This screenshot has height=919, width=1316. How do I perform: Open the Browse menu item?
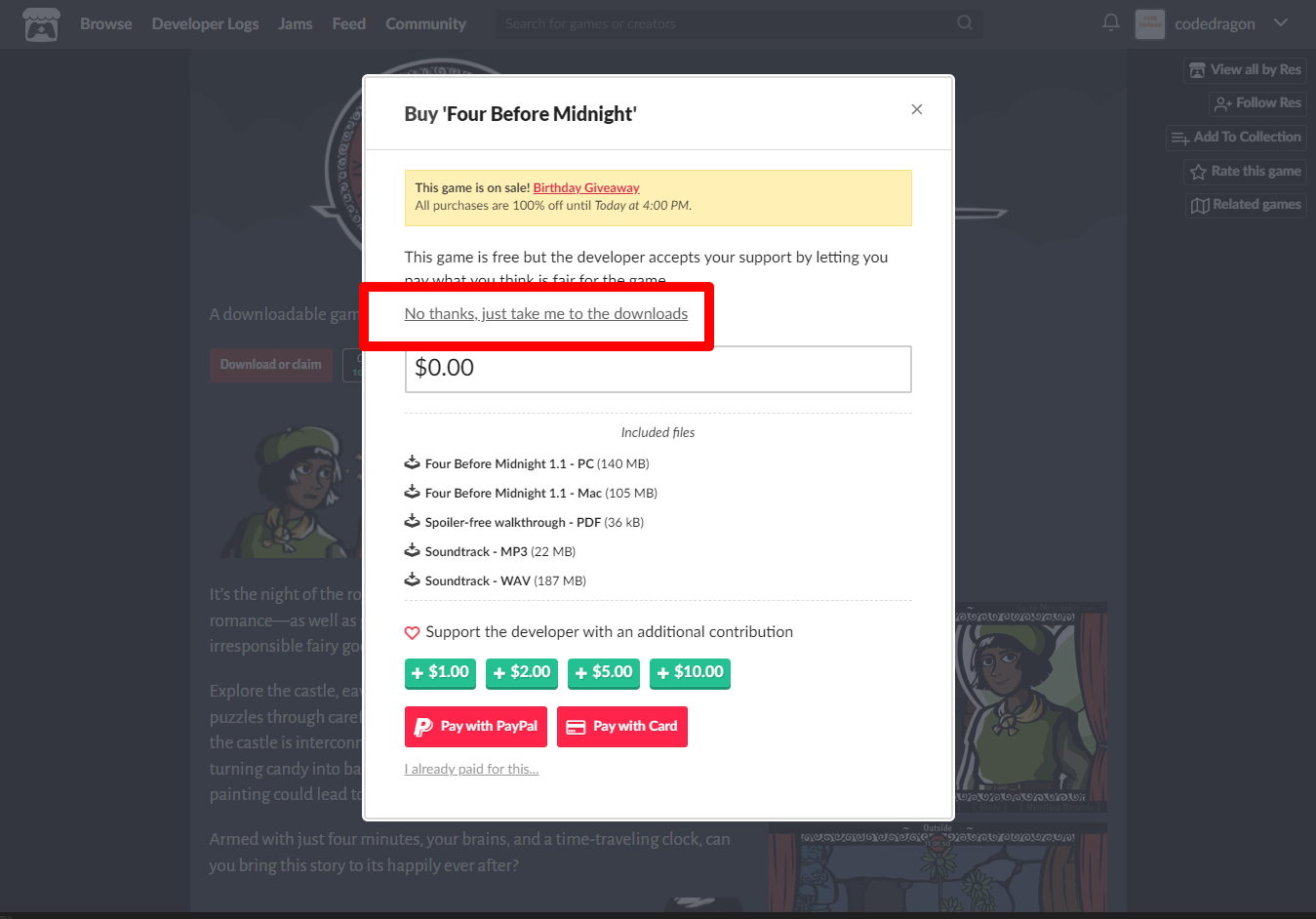[105, 23]
